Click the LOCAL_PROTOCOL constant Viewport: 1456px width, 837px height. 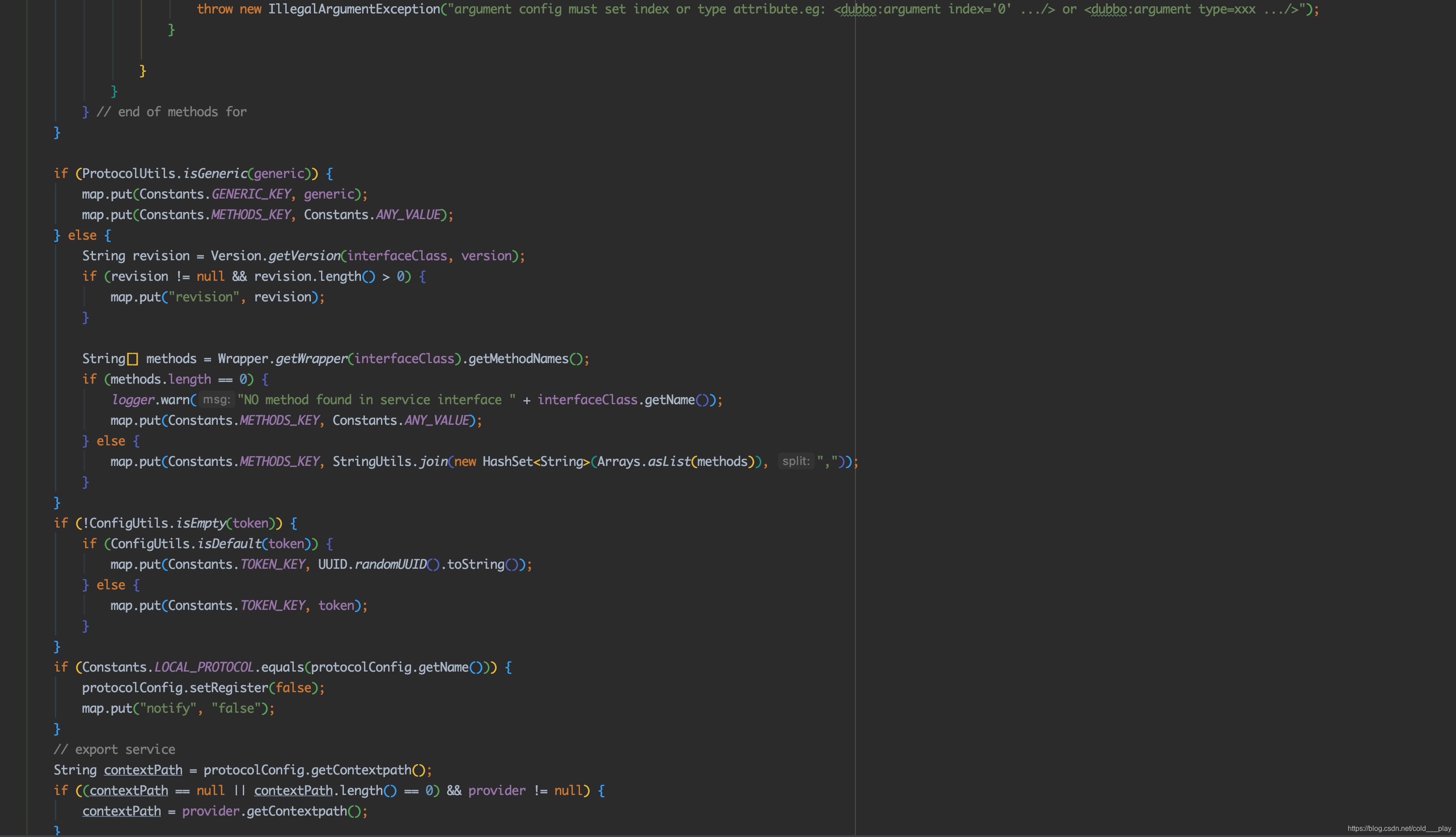(x=204, y=668)
